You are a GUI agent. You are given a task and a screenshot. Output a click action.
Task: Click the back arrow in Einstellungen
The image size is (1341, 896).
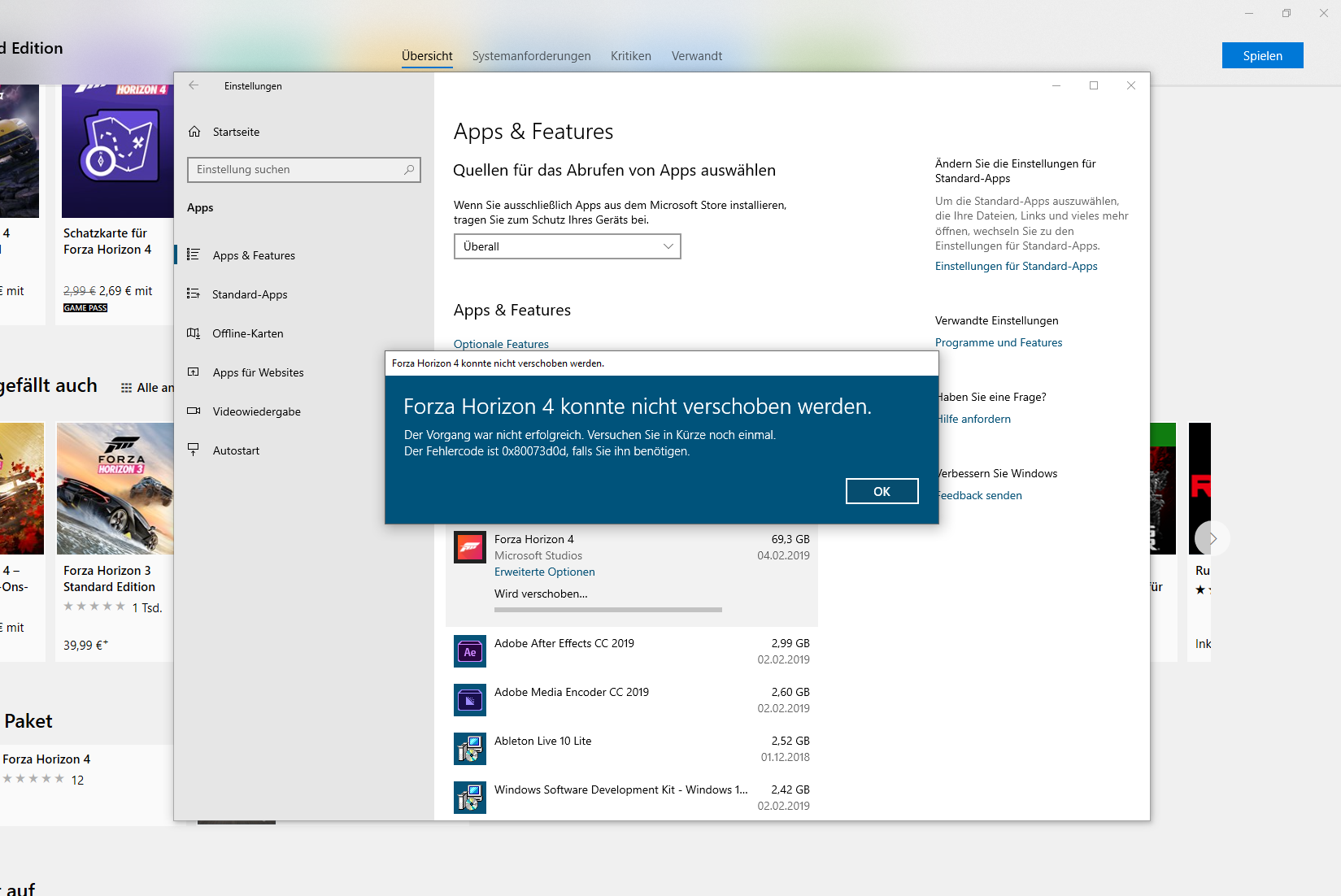[x=194, y=85]
